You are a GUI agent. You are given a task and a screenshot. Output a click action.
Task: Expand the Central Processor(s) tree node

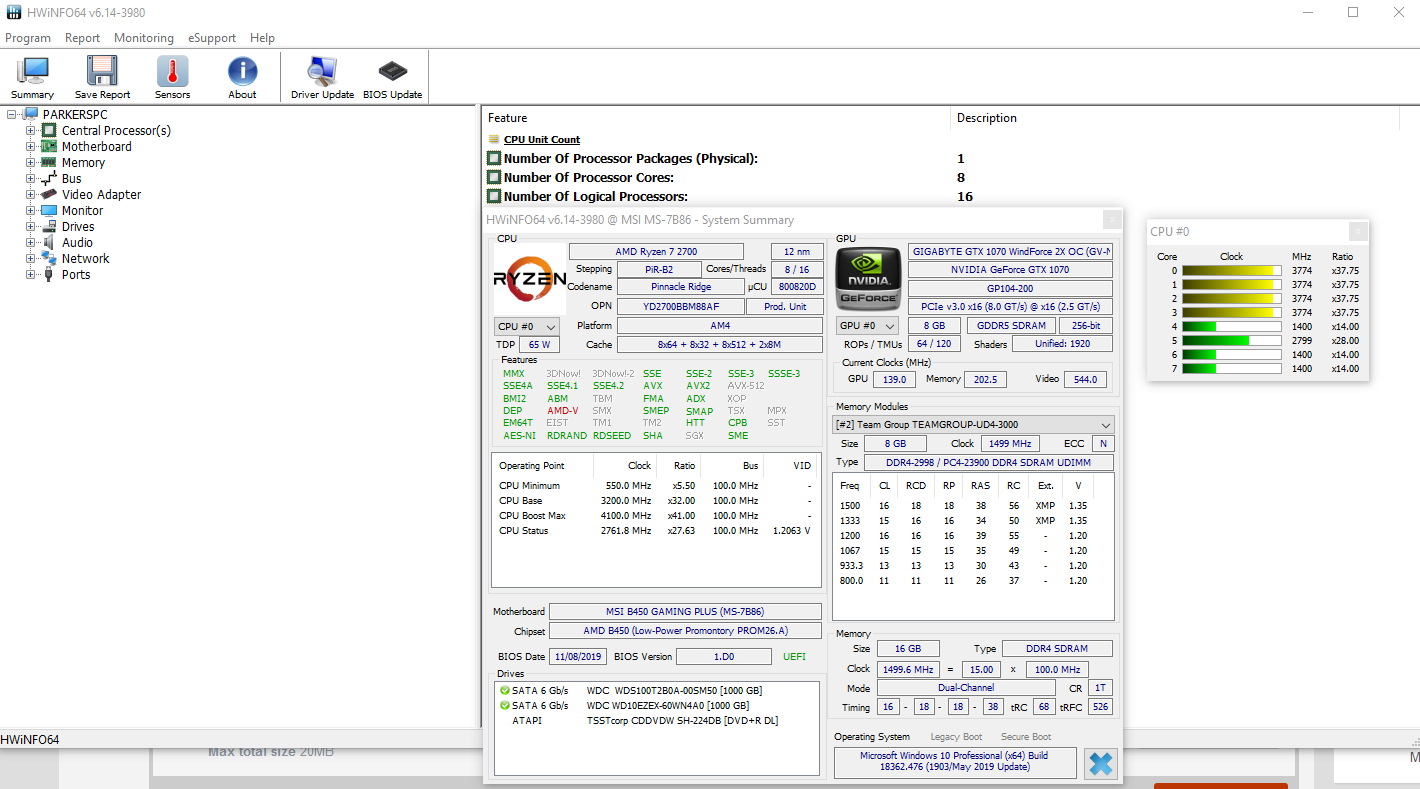tap(30, 131)
